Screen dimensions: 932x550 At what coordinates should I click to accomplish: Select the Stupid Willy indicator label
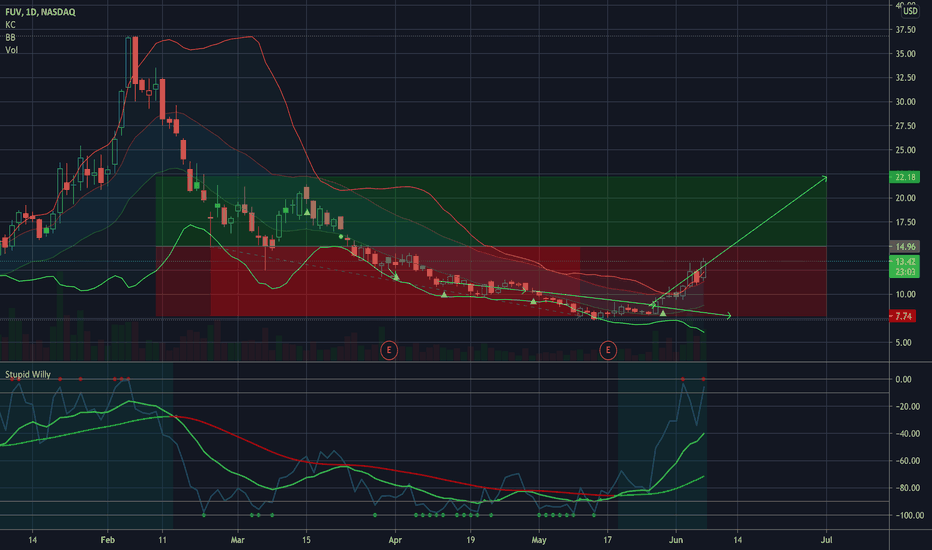(x=28, y=375)
